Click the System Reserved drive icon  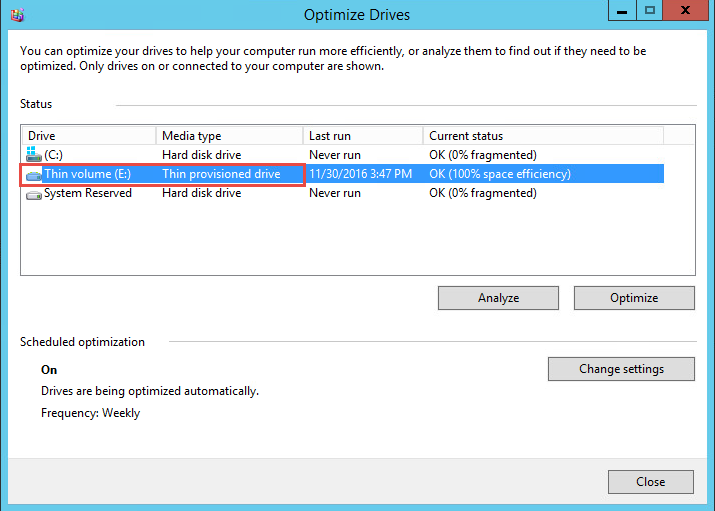tap(35, 193)
